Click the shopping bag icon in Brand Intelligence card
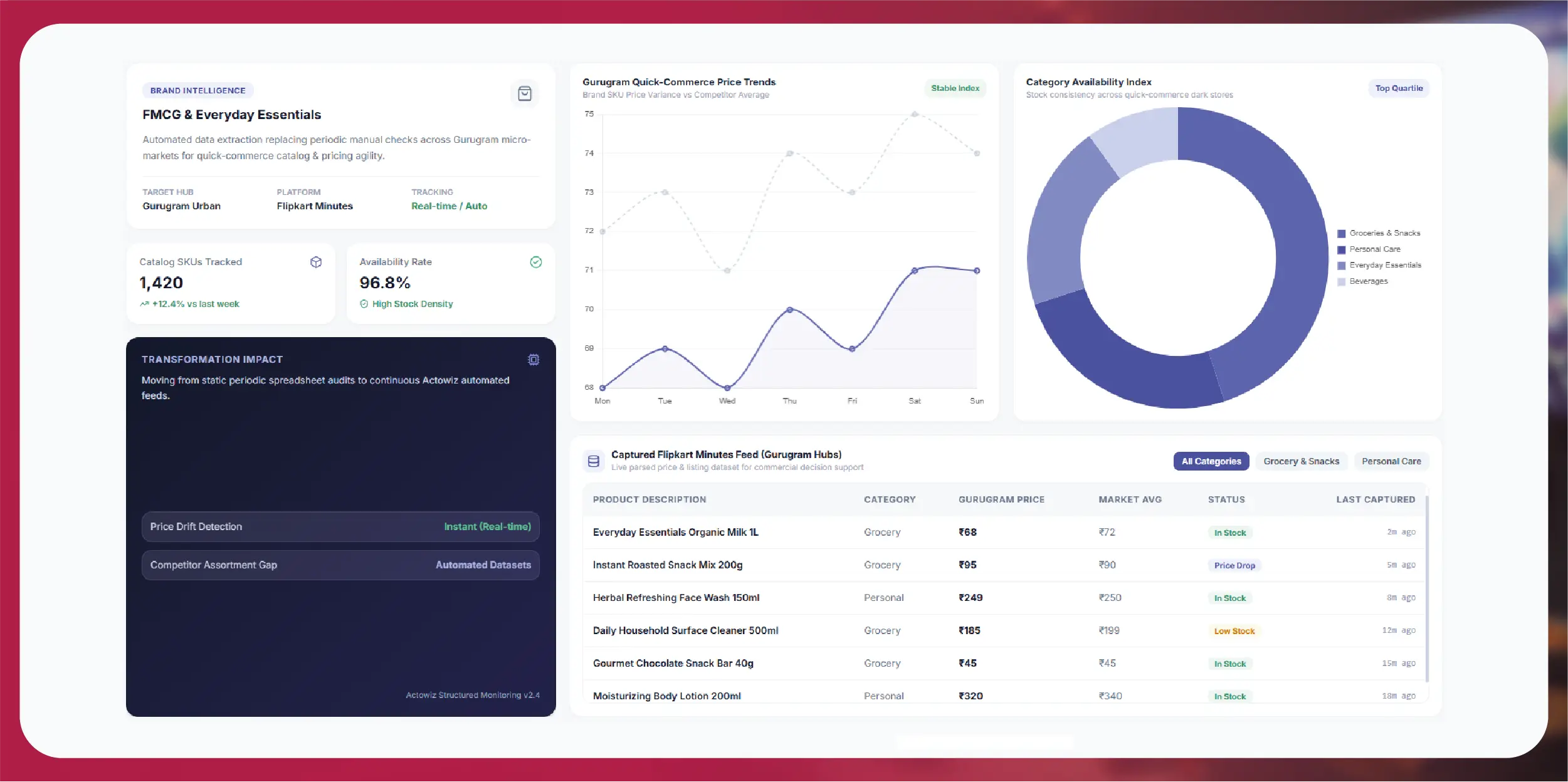The width and height of the screenshot is (1568, 782). tap(525, 94)
